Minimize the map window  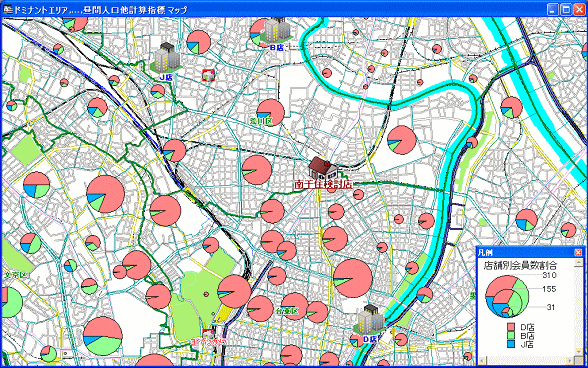pos(553,10)
